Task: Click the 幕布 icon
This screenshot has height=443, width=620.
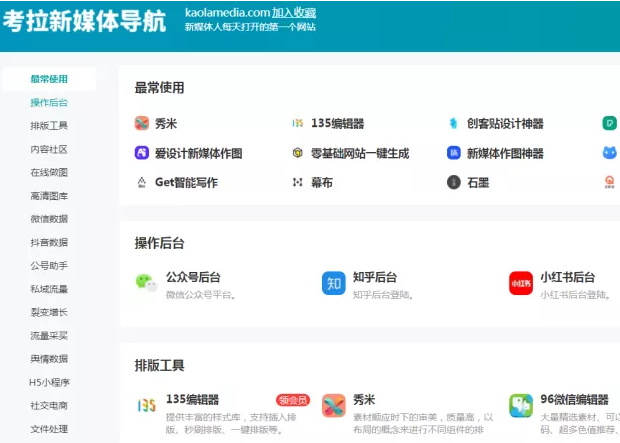Action: (x=297, y=182)
